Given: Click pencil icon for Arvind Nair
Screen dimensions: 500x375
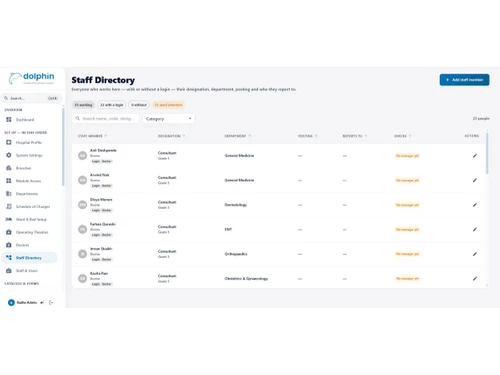Looking at the screenshot, I should click(475, 180).
